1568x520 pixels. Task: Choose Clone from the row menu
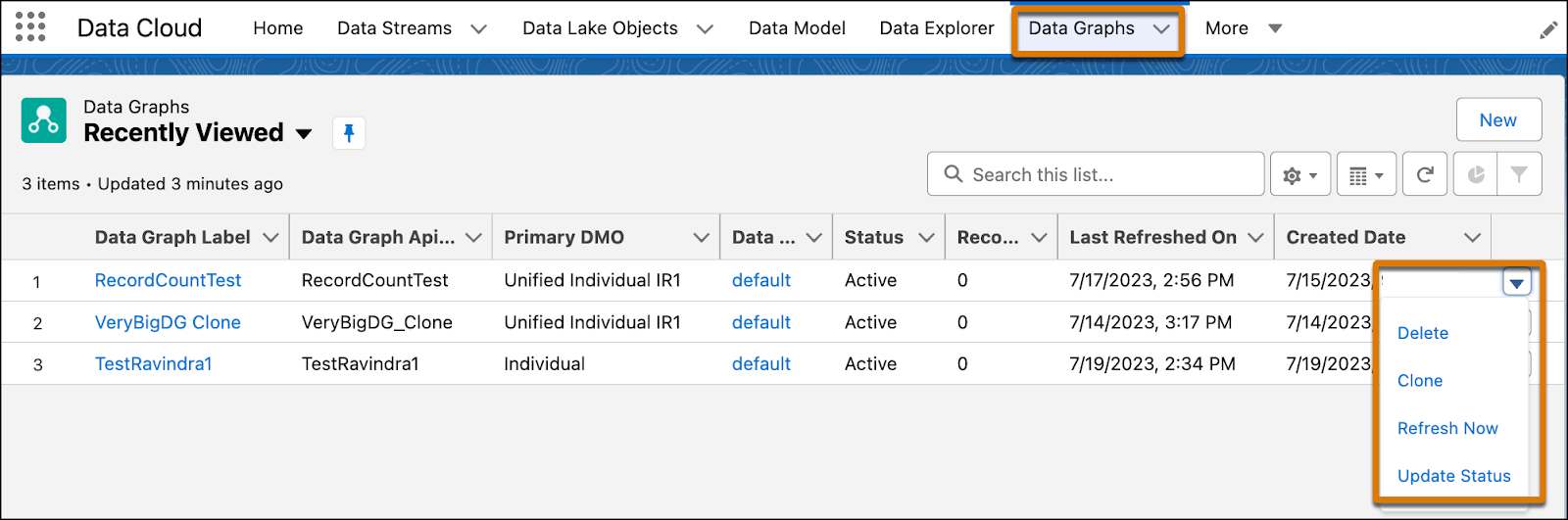tap(1420, 381)
